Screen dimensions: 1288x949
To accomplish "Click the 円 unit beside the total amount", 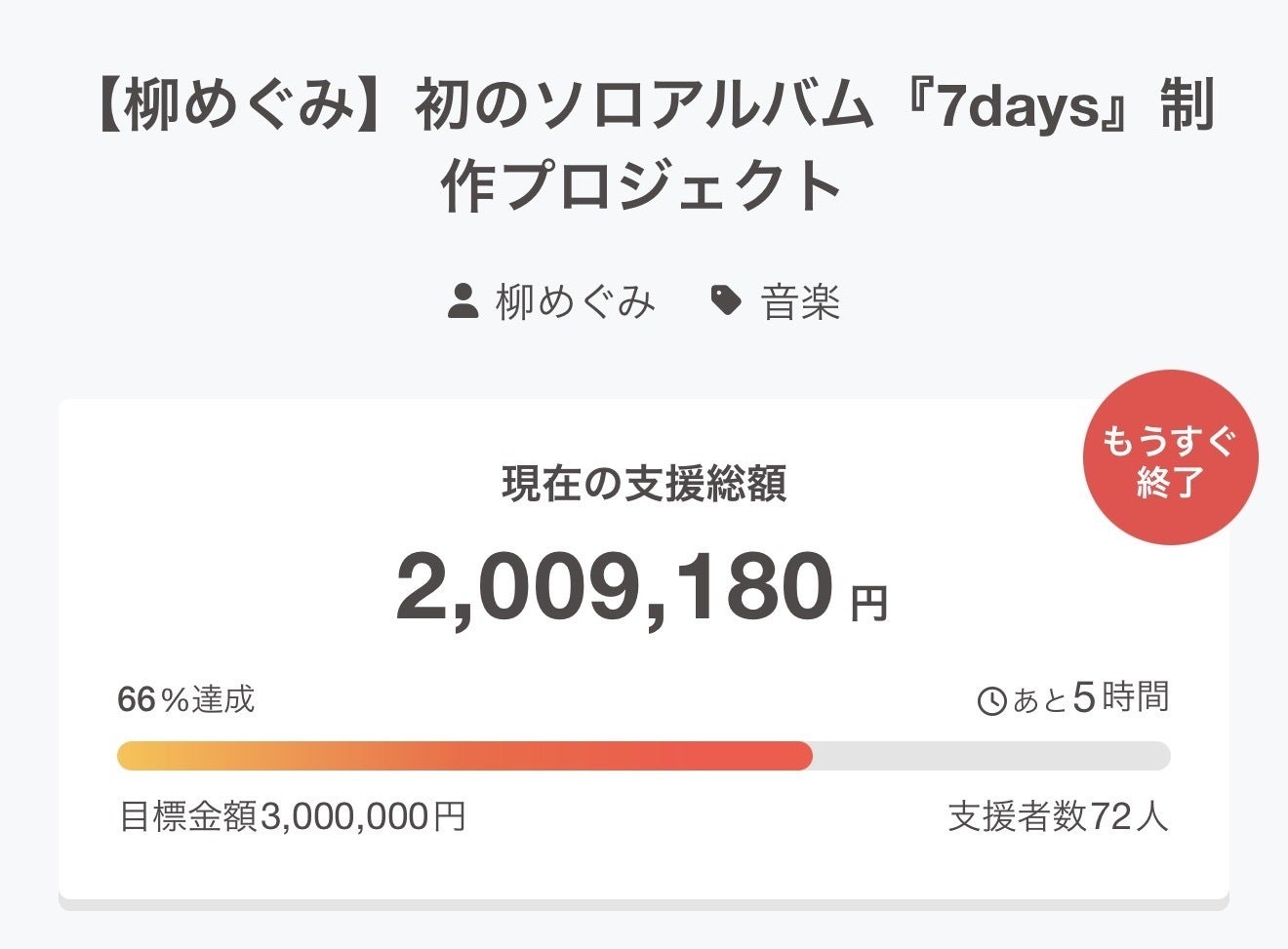I will pyautogui.click(x=868, y=604).
